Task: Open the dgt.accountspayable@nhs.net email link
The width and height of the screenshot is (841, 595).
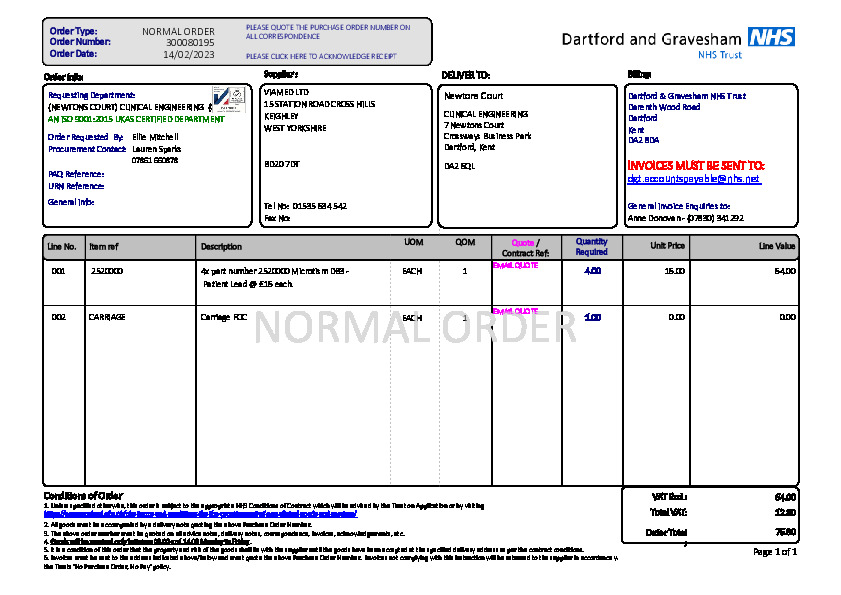Action: (x=693, y=179)
